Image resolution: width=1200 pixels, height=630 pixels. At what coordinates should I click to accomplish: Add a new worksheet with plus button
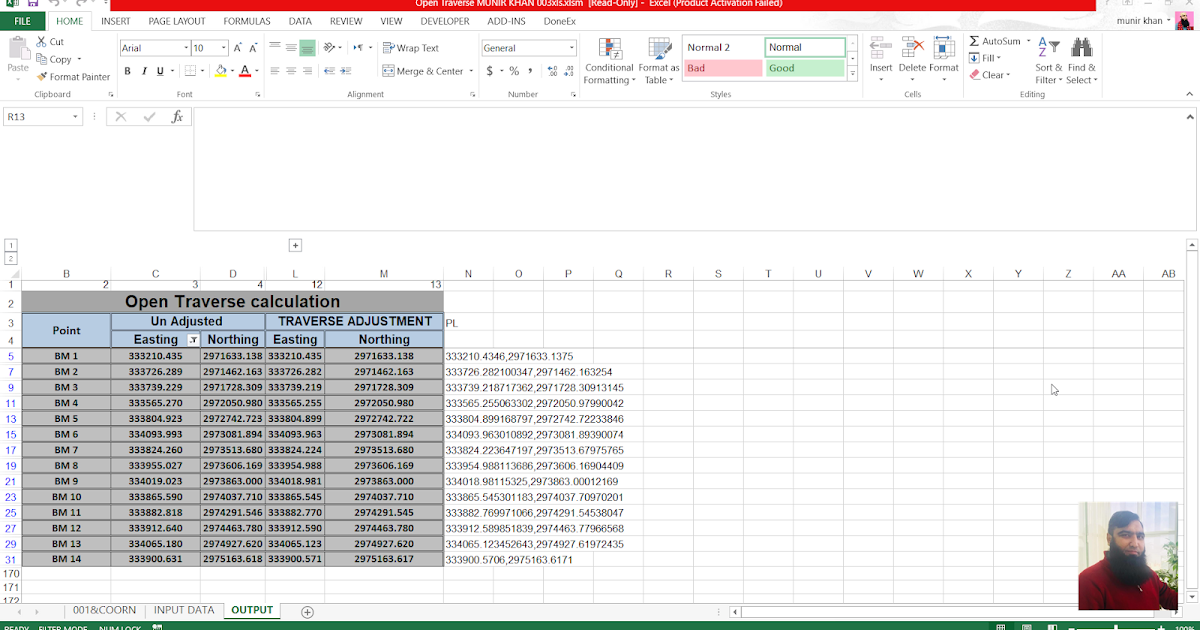coord(306,610)
